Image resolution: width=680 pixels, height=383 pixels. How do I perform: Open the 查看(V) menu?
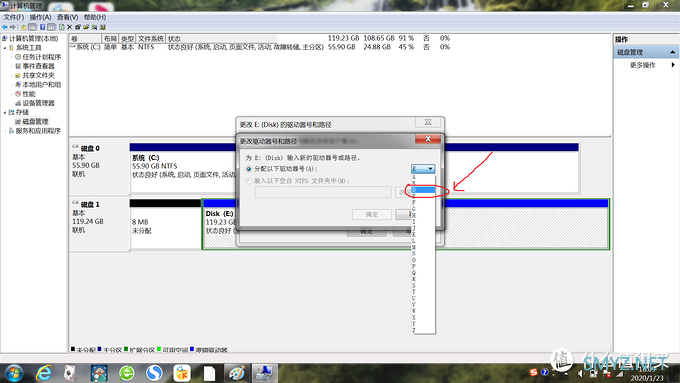(x=67, y=17)
